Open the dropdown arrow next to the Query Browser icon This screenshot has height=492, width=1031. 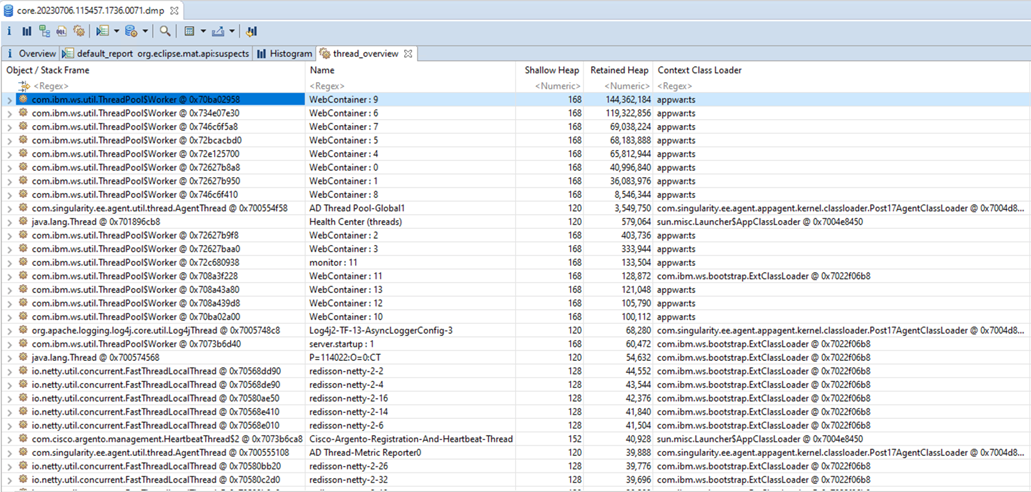coord(146,32)
